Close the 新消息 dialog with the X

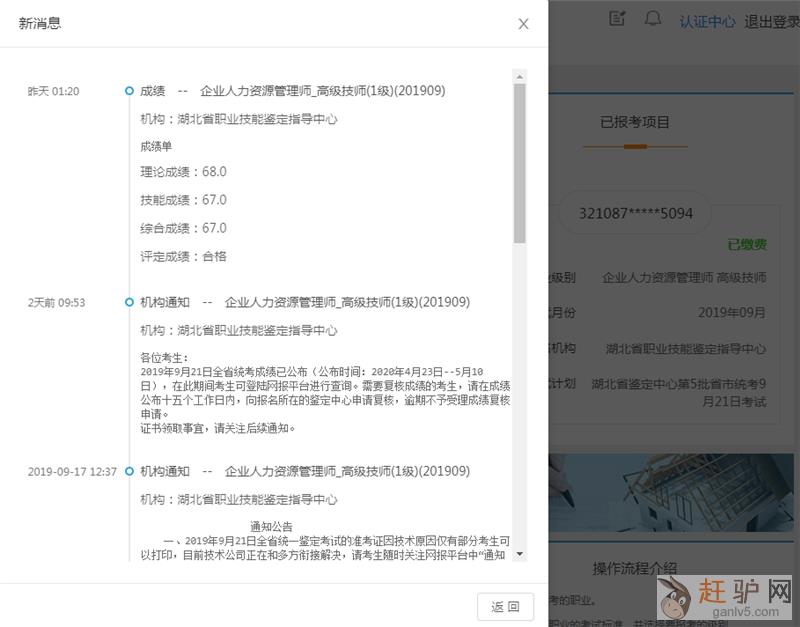click(523, 24)
